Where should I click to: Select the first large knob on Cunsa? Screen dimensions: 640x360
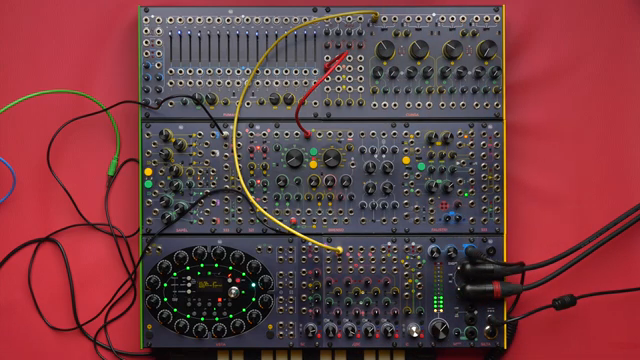pos(385,49)
